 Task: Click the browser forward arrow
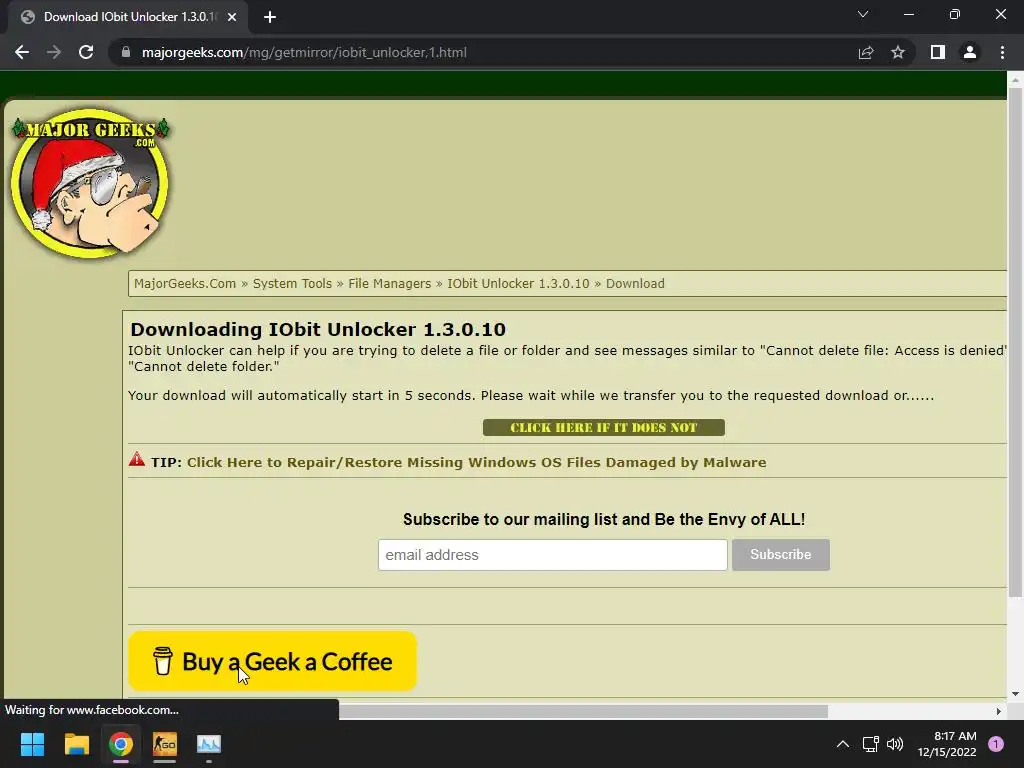[x=54, y=52]
